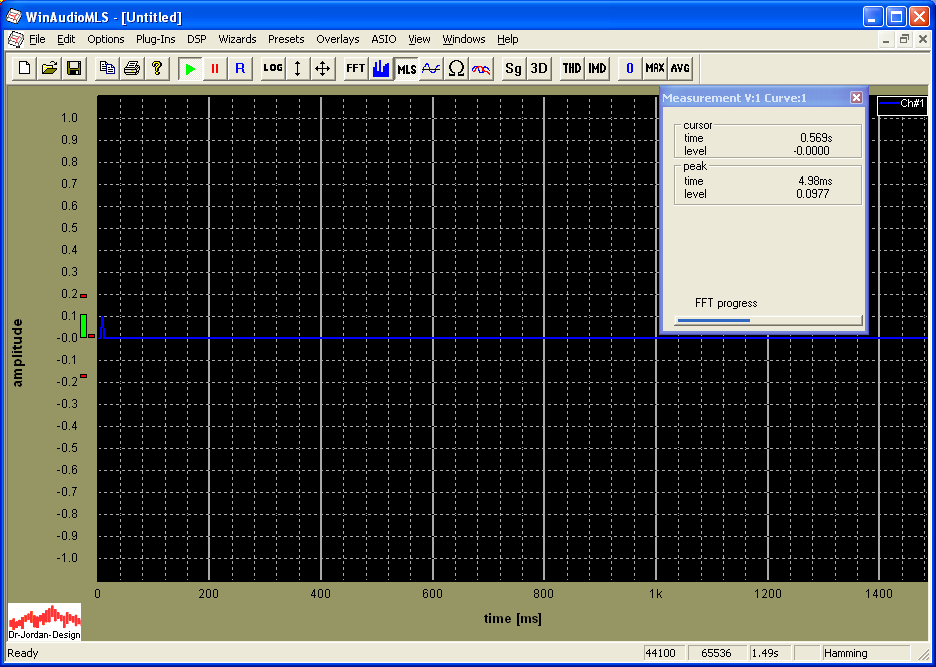This screenshot has height=667, width=936.
Task: Close the Measurement V:1 Curve:1 panel
Action: (x=856, y=98)
